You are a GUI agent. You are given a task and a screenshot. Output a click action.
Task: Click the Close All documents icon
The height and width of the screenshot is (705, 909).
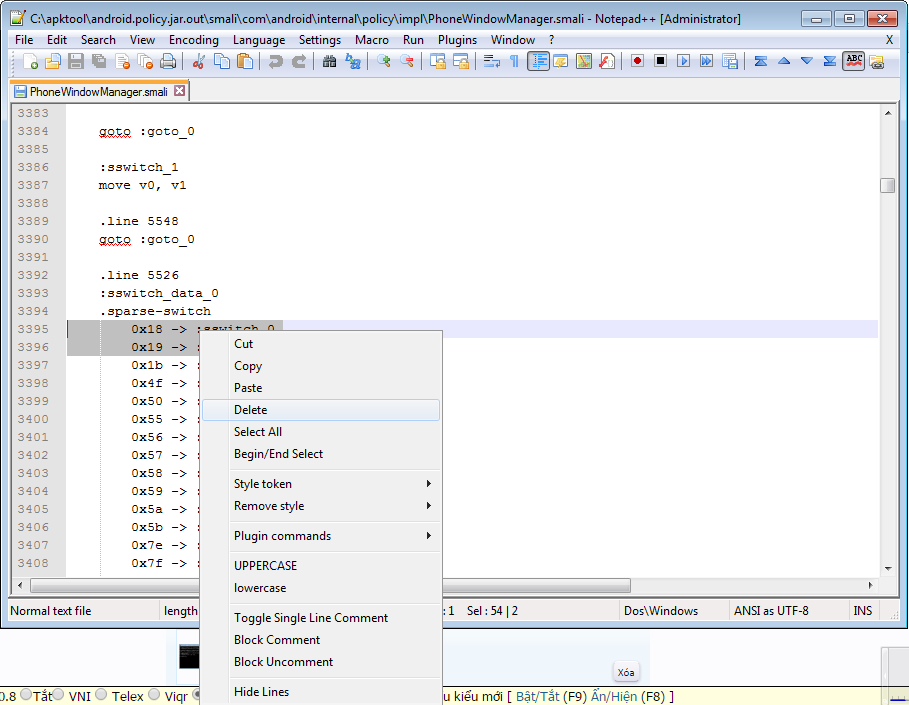[x=145, y=61]
